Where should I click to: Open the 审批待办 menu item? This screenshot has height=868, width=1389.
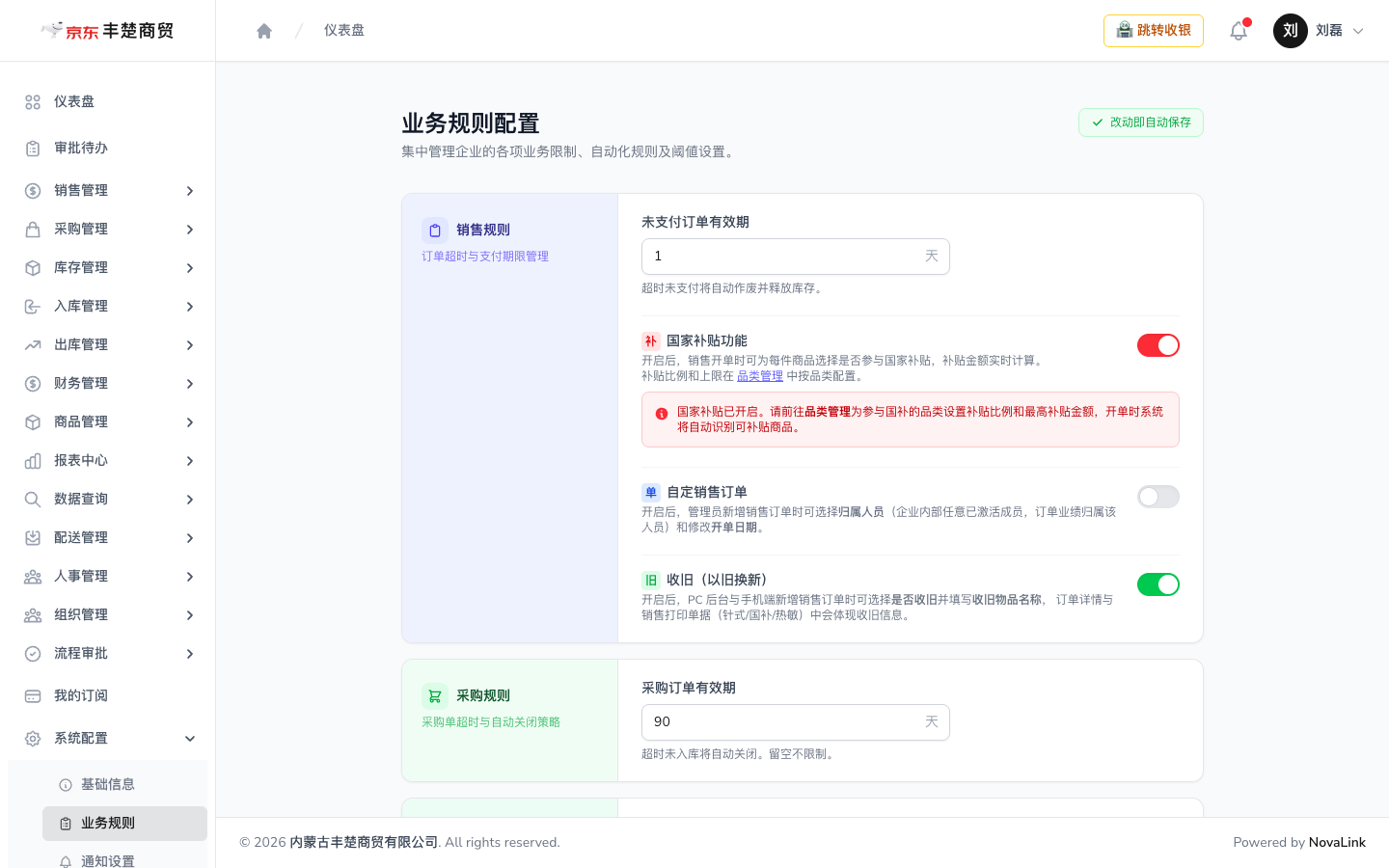pyautogui.click(x=107, y=149)
